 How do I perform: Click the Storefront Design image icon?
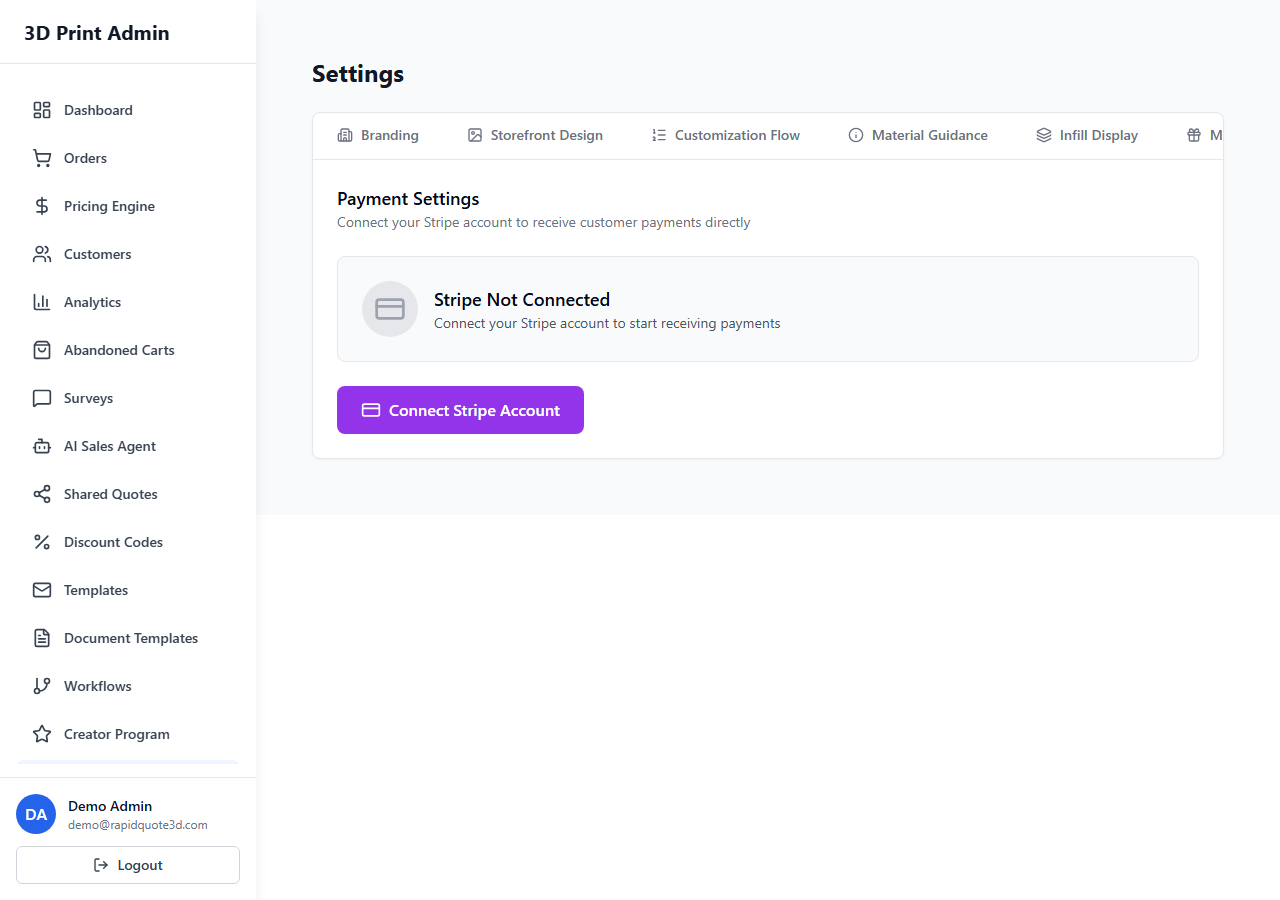pyautogui.click(x=475, y=135)
